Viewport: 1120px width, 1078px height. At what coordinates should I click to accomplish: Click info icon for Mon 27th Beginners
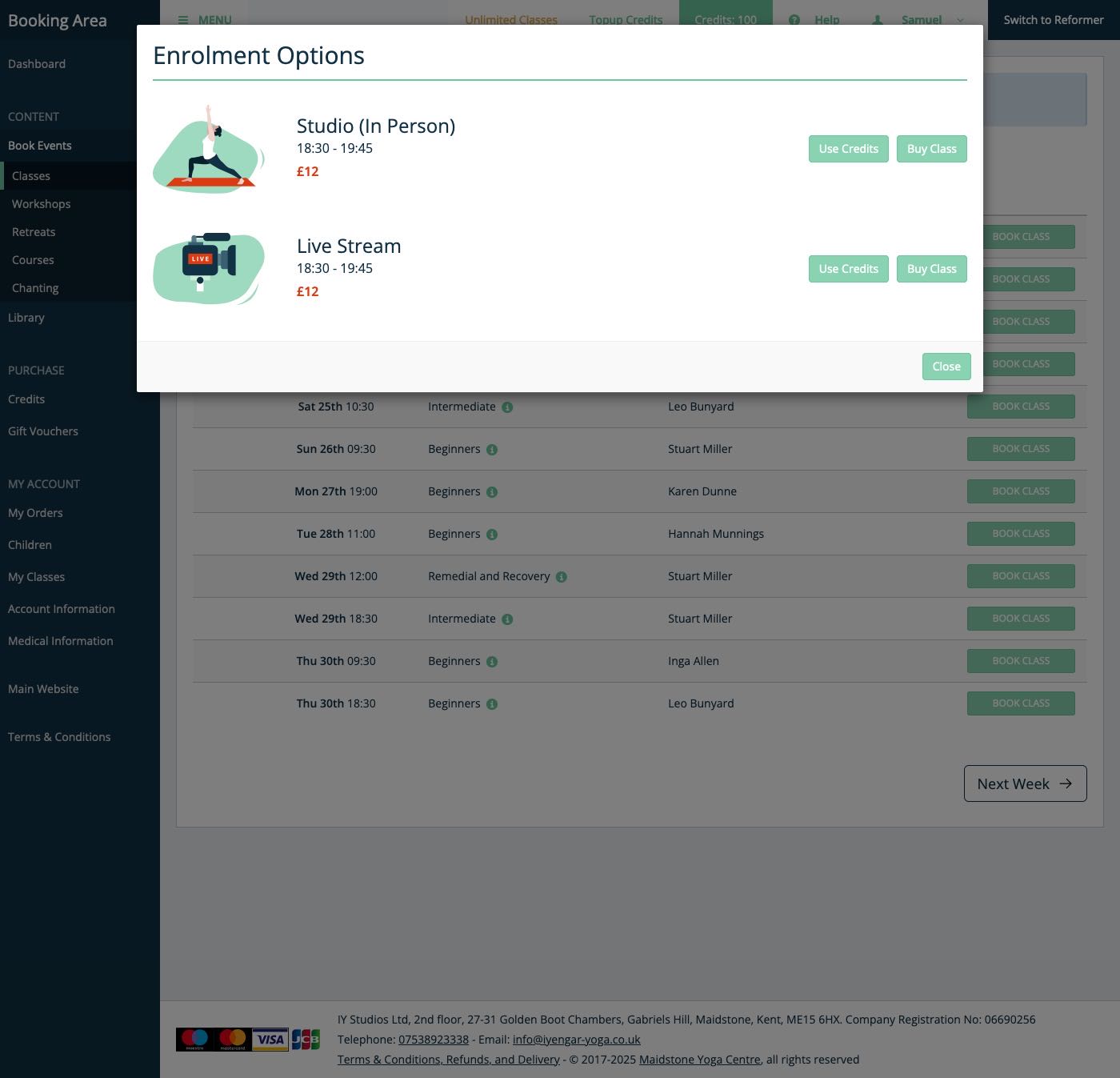coord(492,492)
